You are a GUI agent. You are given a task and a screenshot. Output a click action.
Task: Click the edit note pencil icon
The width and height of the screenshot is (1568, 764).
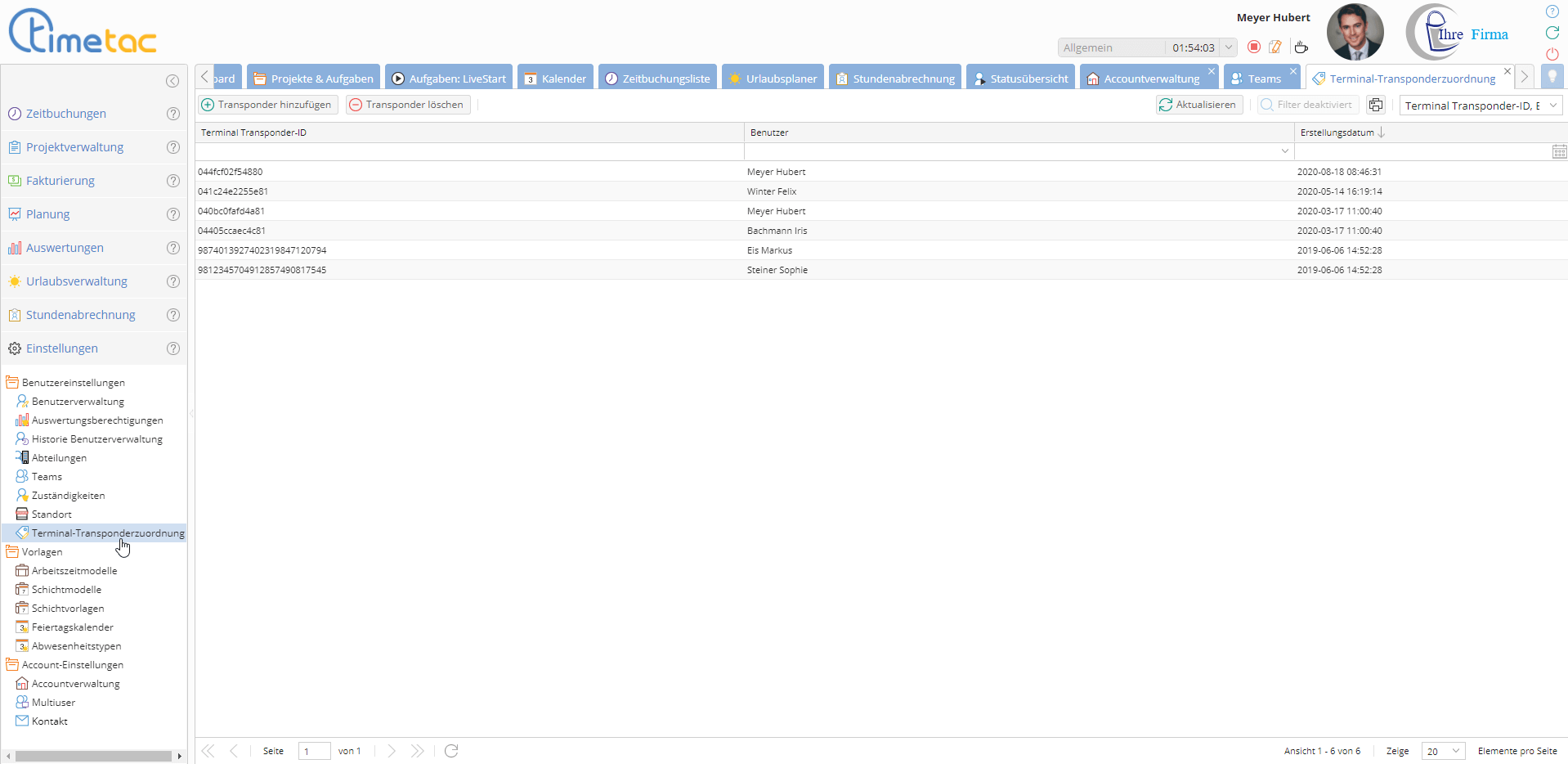(1275, 47)
